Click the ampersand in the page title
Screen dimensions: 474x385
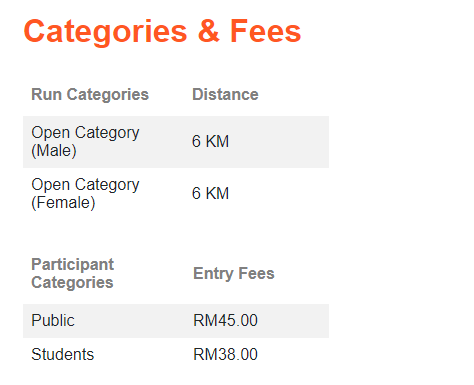tap(209, 31)
